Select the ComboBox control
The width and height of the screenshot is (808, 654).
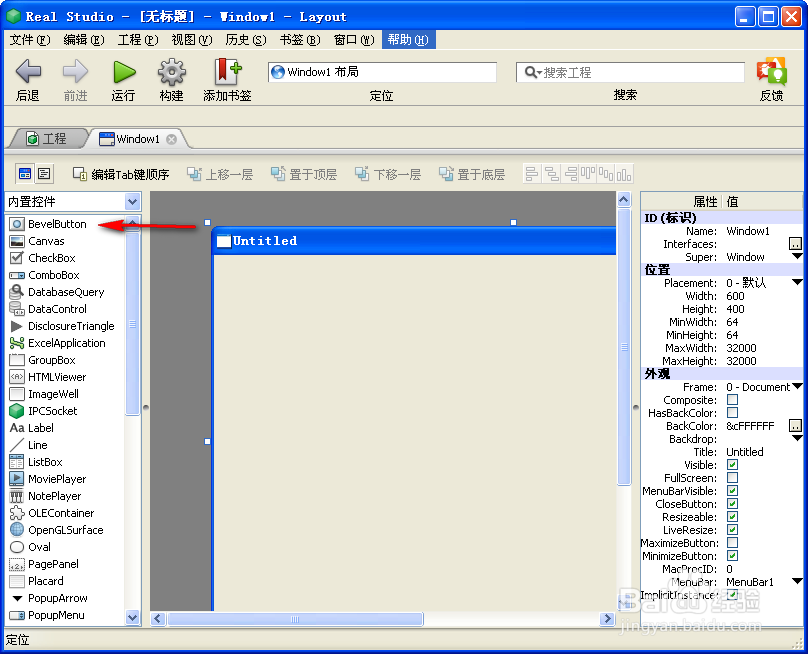point(53,275)
